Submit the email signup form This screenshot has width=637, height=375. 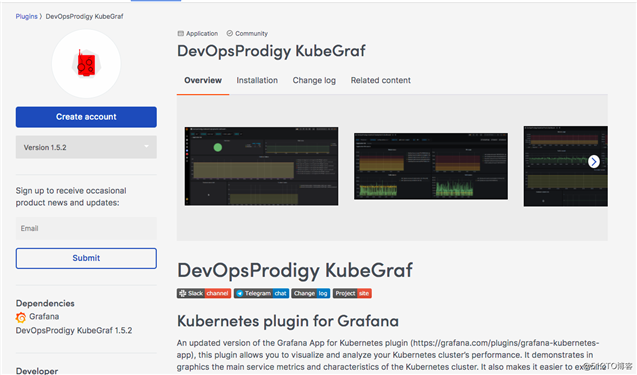[86, 258]
